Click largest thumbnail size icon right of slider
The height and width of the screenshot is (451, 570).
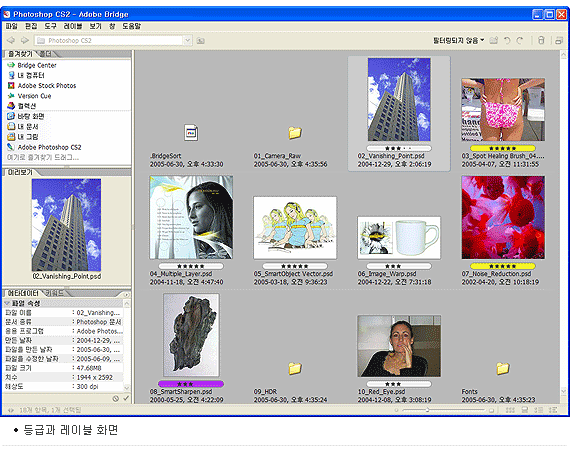[491, 410]
